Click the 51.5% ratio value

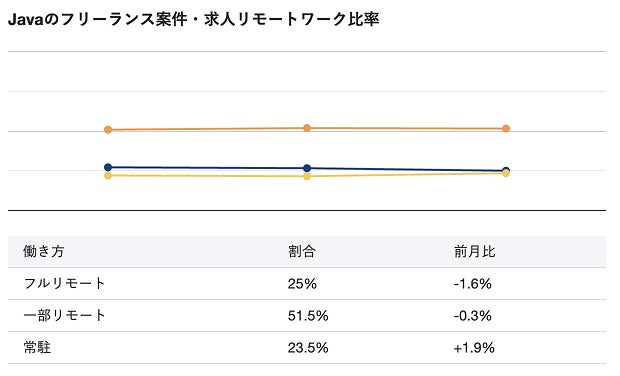point(308,316)
